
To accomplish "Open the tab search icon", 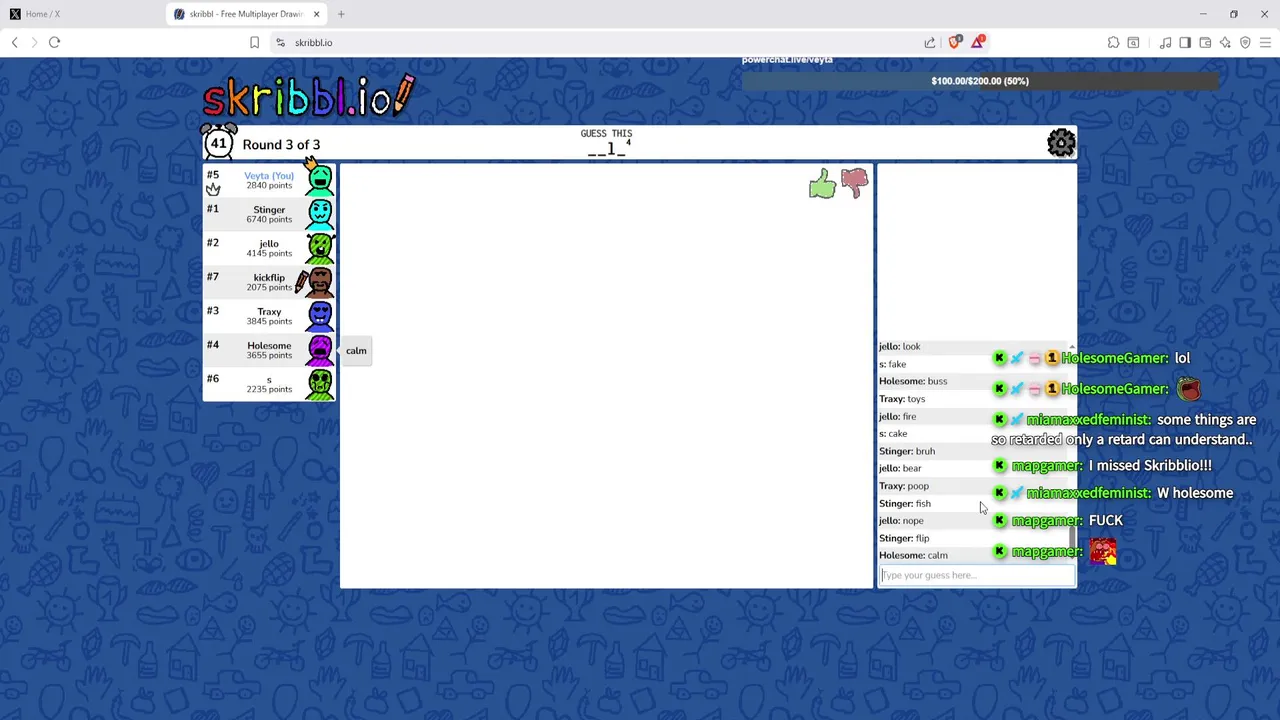I will [x=1133, y=42].
